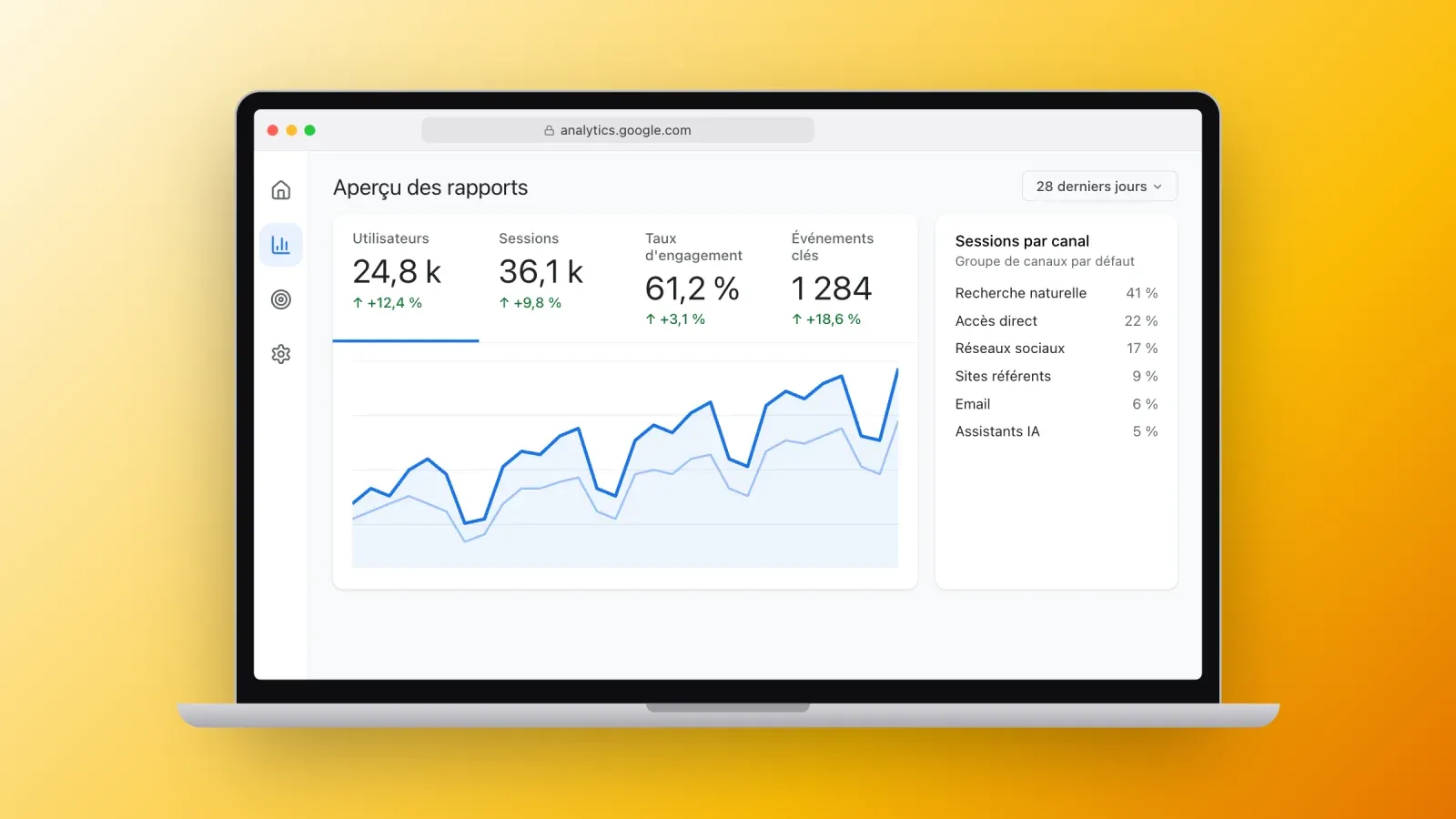This screenshot has height=819, width=1456.
Task: Click the 24,8 k users value
Action: [x=397, y=272]
